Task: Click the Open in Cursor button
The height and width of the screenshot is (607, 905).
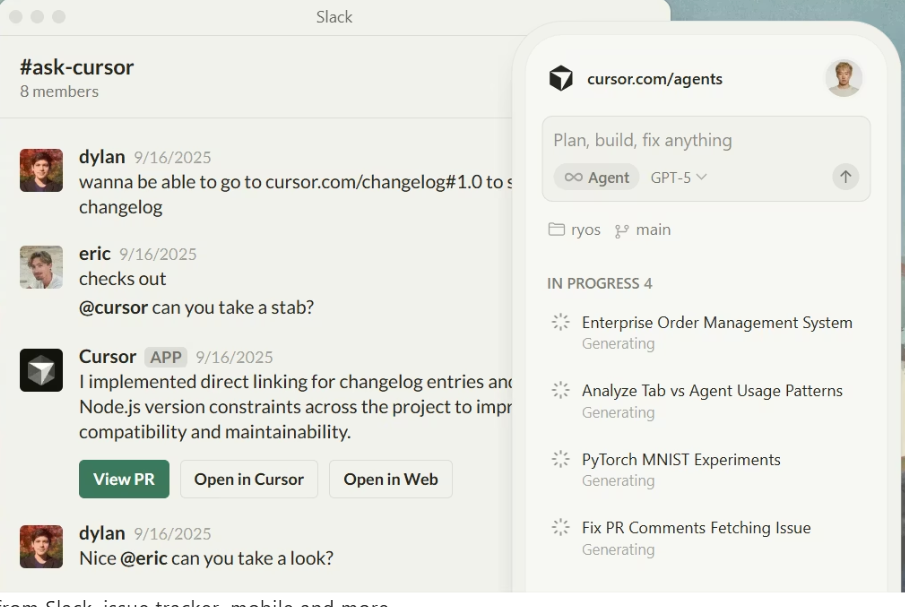Action: coord(249,479)
